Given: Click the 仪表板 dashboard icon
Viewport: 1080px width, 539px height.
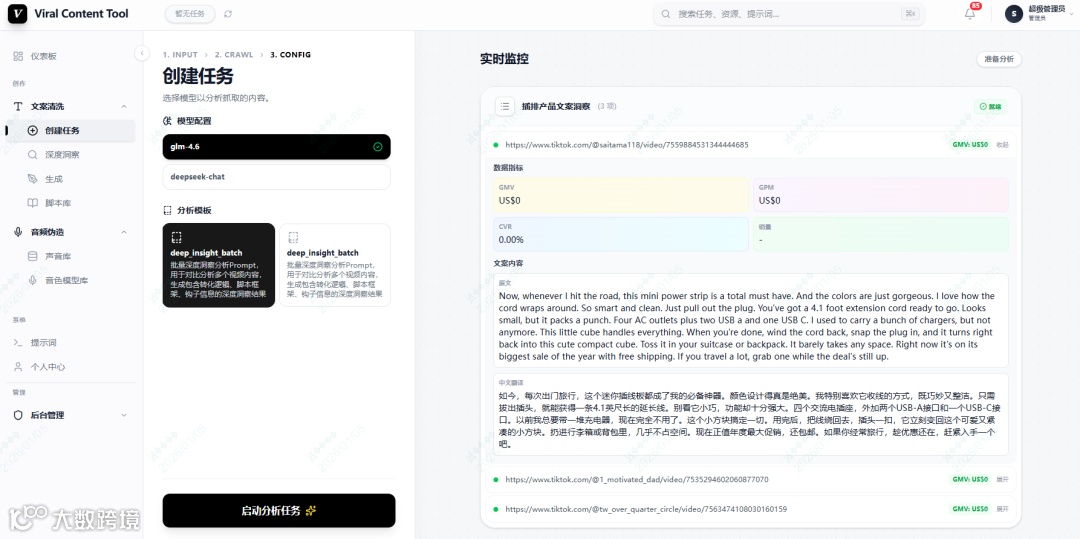Looking at the screenshot, I should pos(18,56).
